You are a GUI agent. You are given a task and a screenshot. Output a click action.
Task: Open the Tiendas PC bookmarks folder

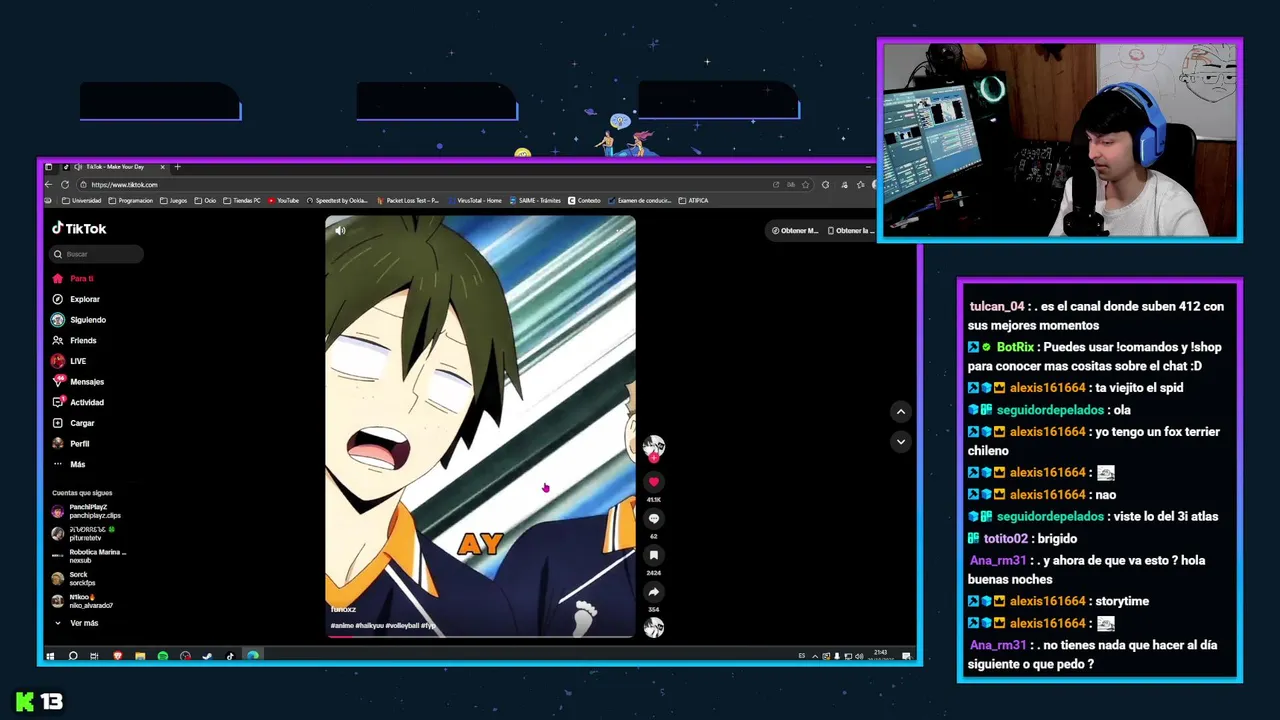(242, 201)
